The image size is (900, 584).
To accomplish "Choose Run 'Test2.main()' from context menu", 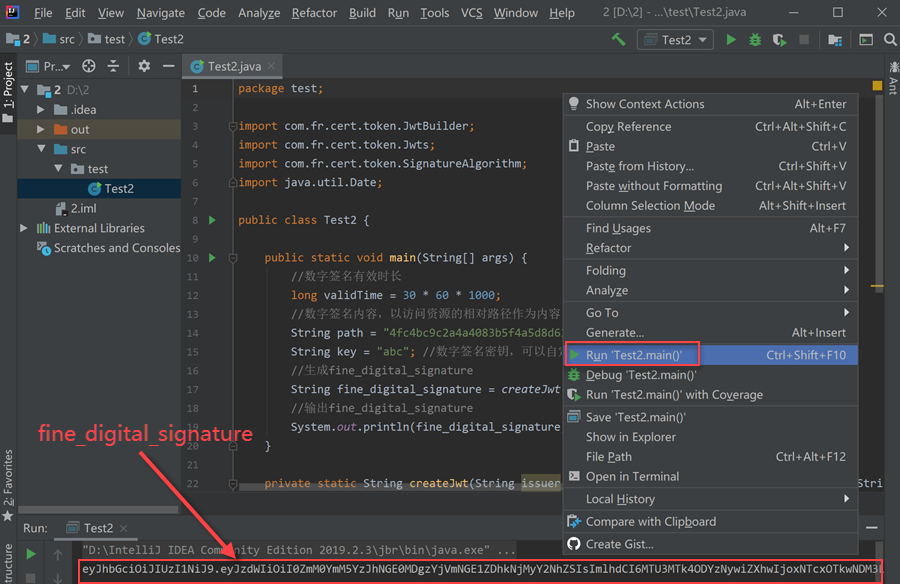I will [634, 355].
